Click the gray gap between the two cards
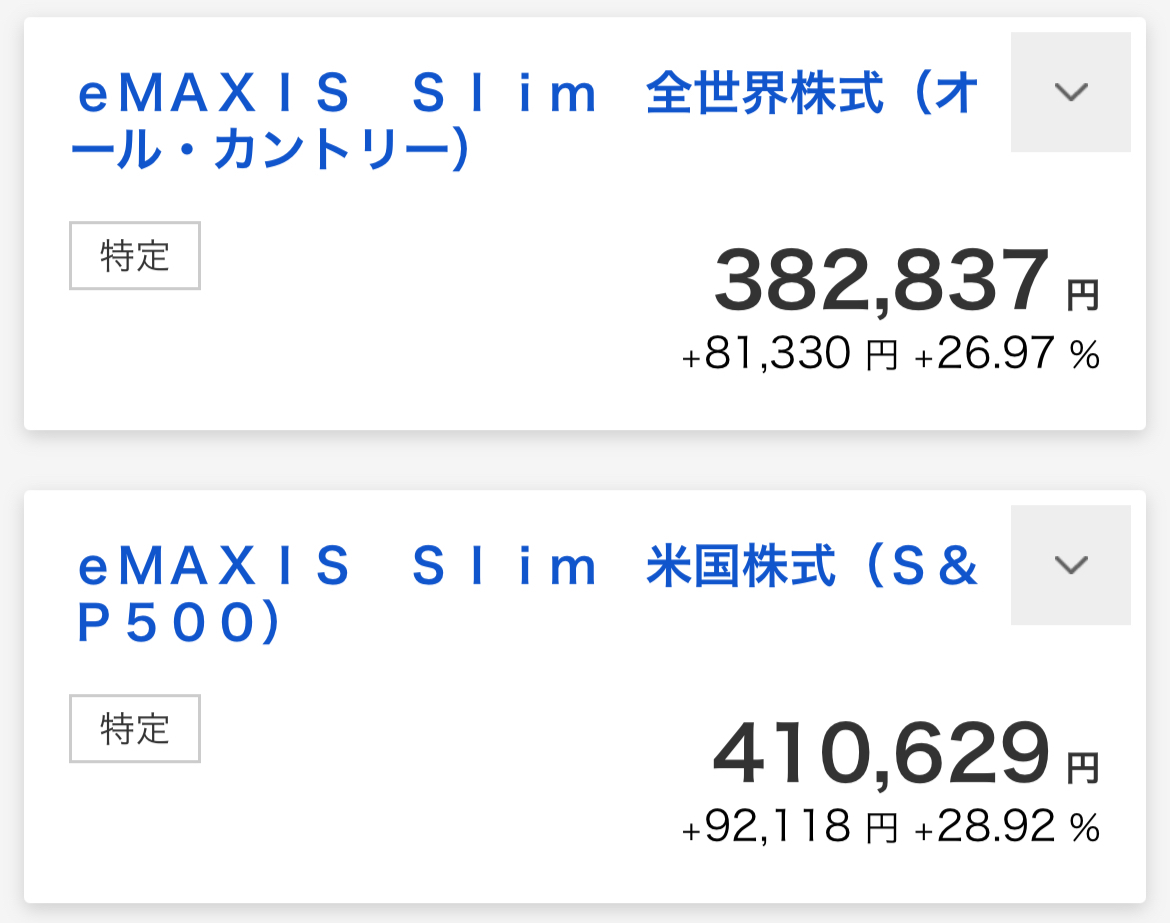 point(585,460)
